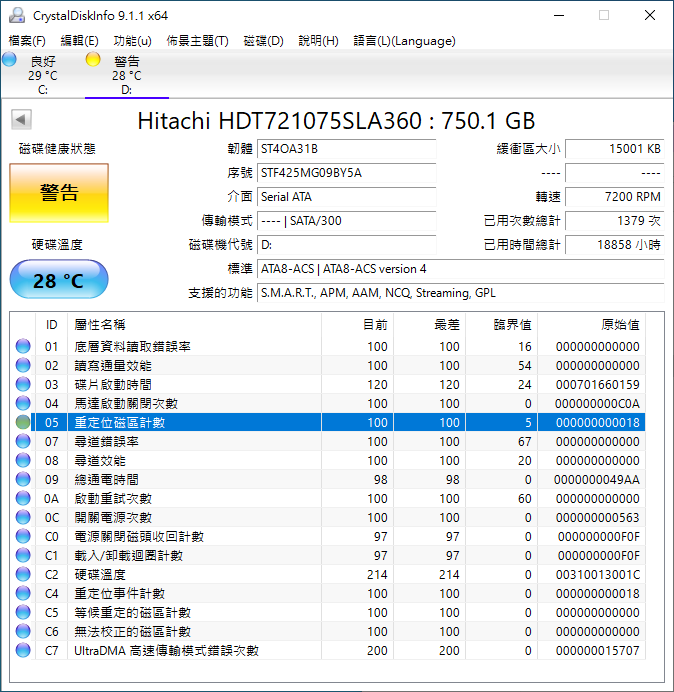Image resolution: width=674 pixels, height=692 pixels.
Task: Click raw value 000701660159 of spin-up time
Action: coord(598,384)
